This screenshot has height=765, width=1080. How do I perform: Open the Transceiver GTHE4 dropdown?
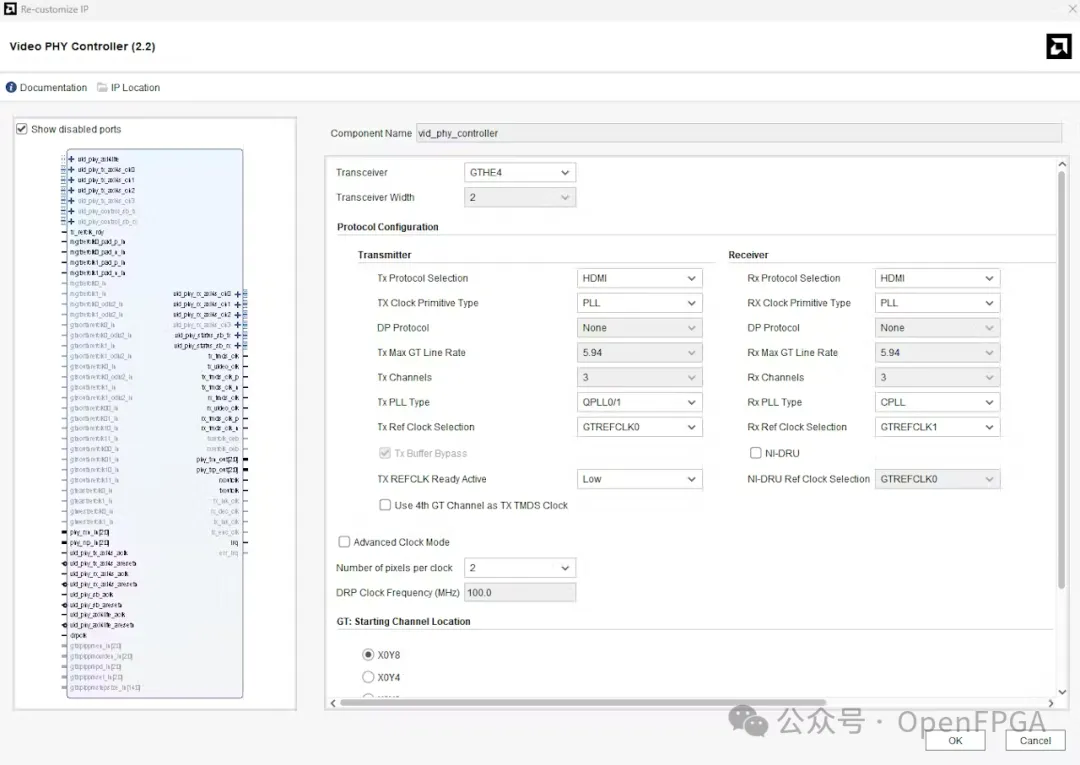[x=520, y=172]
